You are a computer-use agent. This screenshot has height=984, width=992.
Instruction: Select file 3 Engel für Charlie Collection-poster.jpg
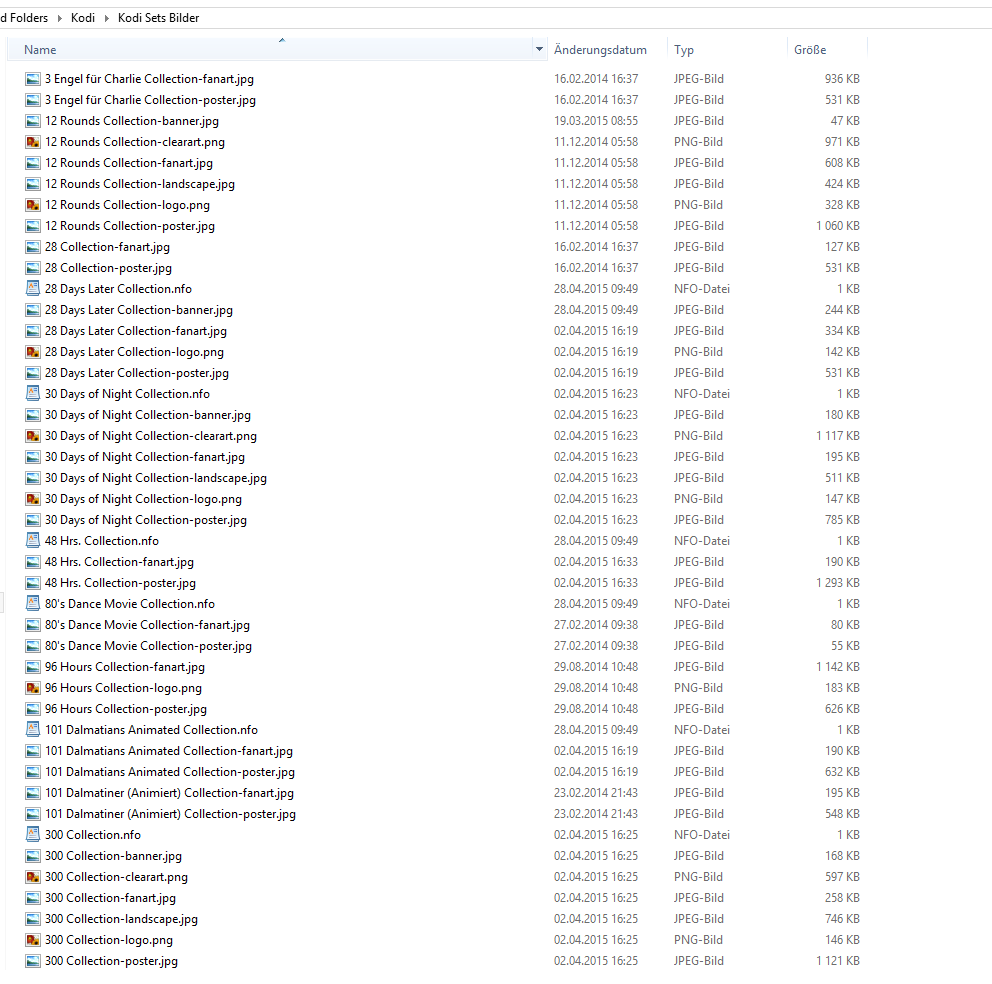point(150,100)
